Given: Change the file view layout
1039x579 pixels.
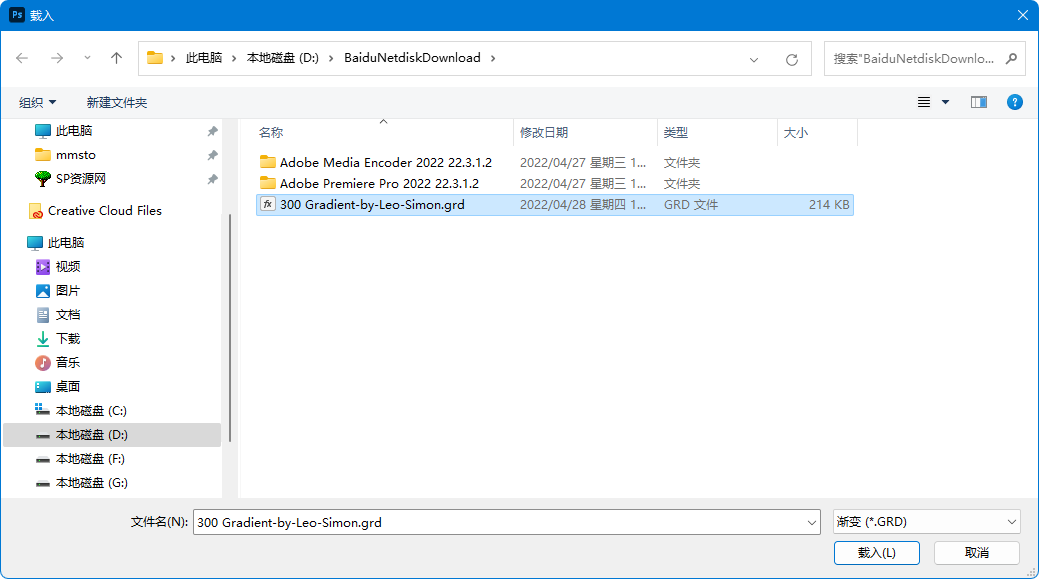Looking at the screenshot, I should point(924,102).
